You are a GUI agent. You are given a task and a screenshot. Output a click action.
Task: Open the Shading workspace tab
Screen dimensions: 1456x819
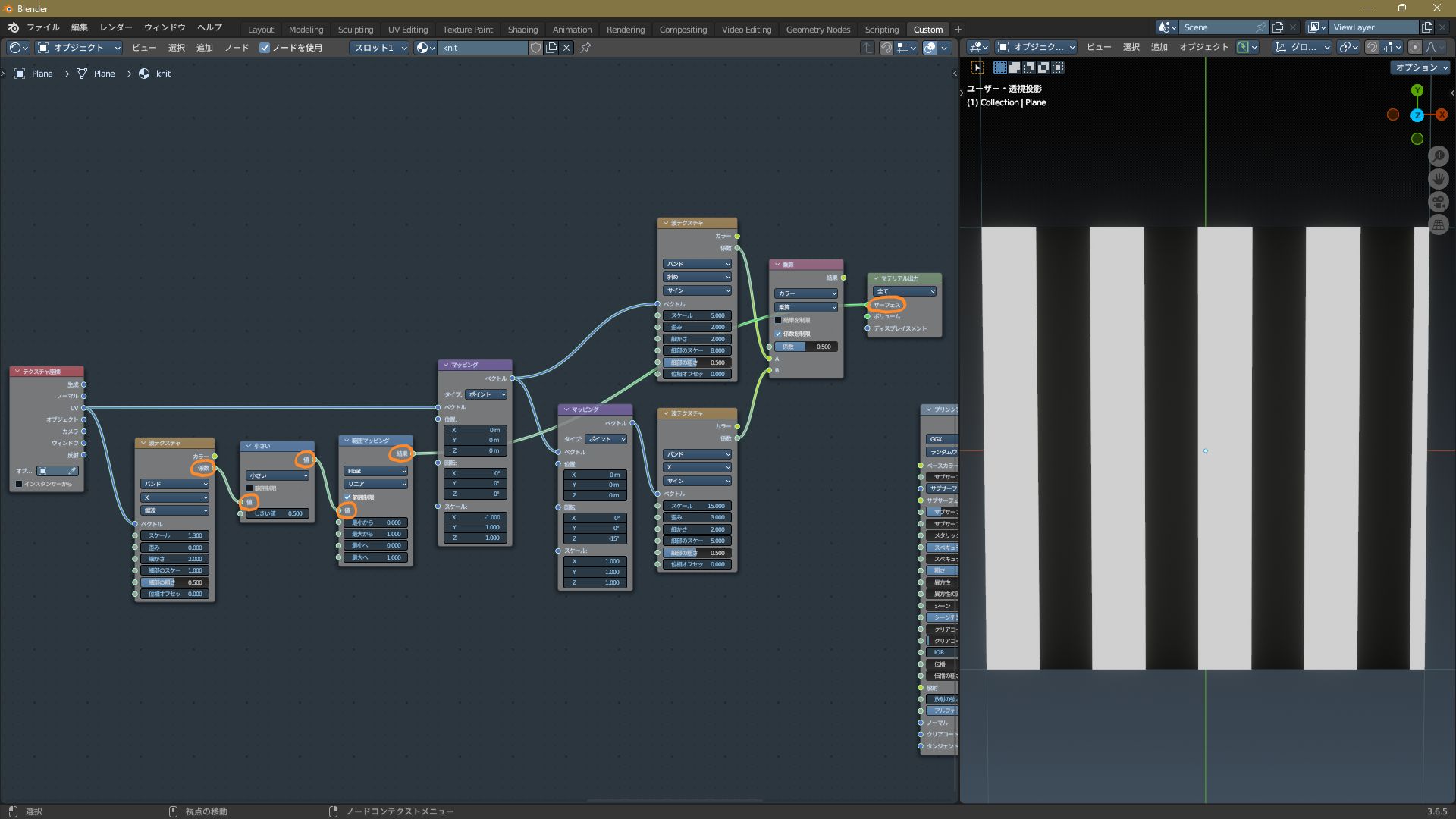pos(522,30)
